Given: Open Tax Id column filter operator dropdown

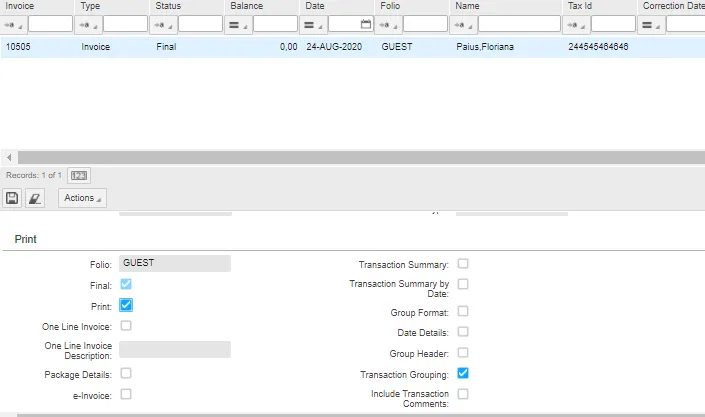Looking at the screenshot, I should pyautogui.click(x=576, y=25).
